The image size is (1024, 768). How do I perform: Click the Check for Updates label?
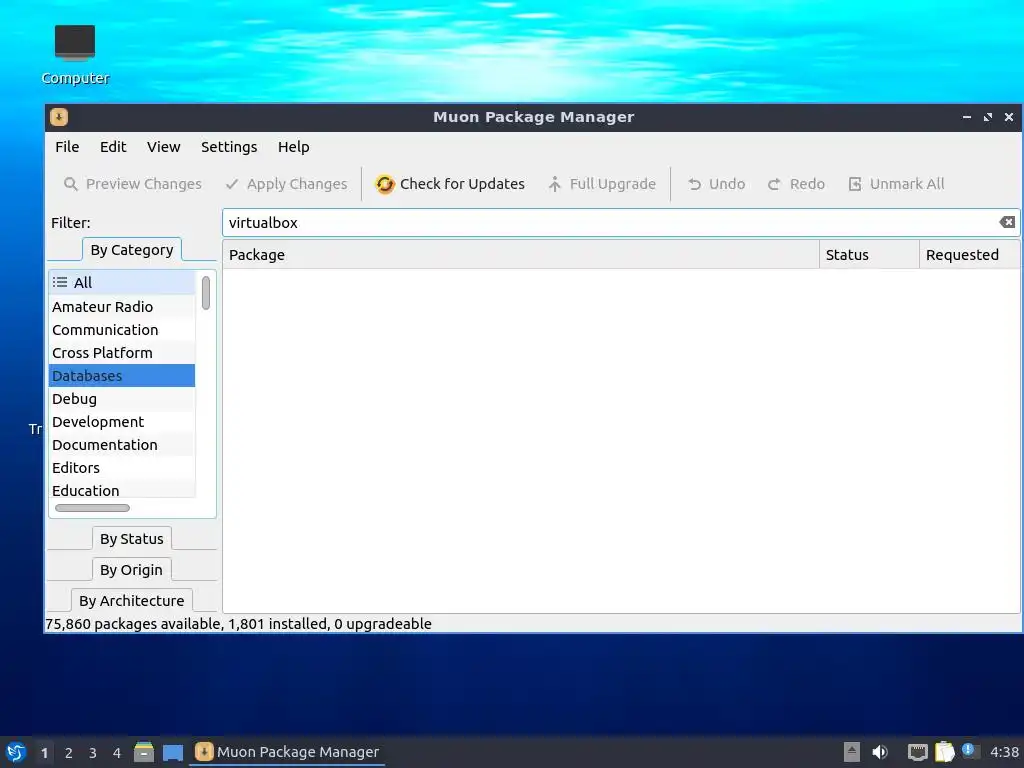(x=462, y=184)
